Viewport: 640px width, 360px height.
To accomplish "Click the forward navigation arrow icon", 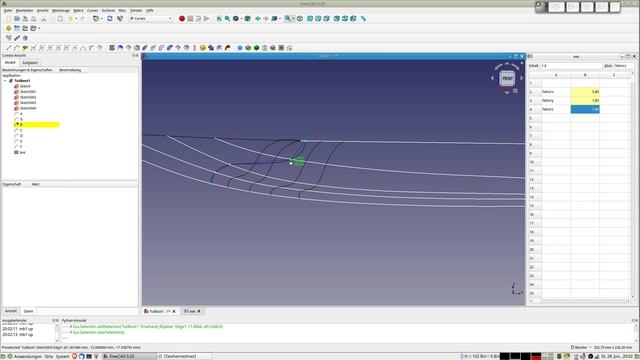I will point(266,18).
